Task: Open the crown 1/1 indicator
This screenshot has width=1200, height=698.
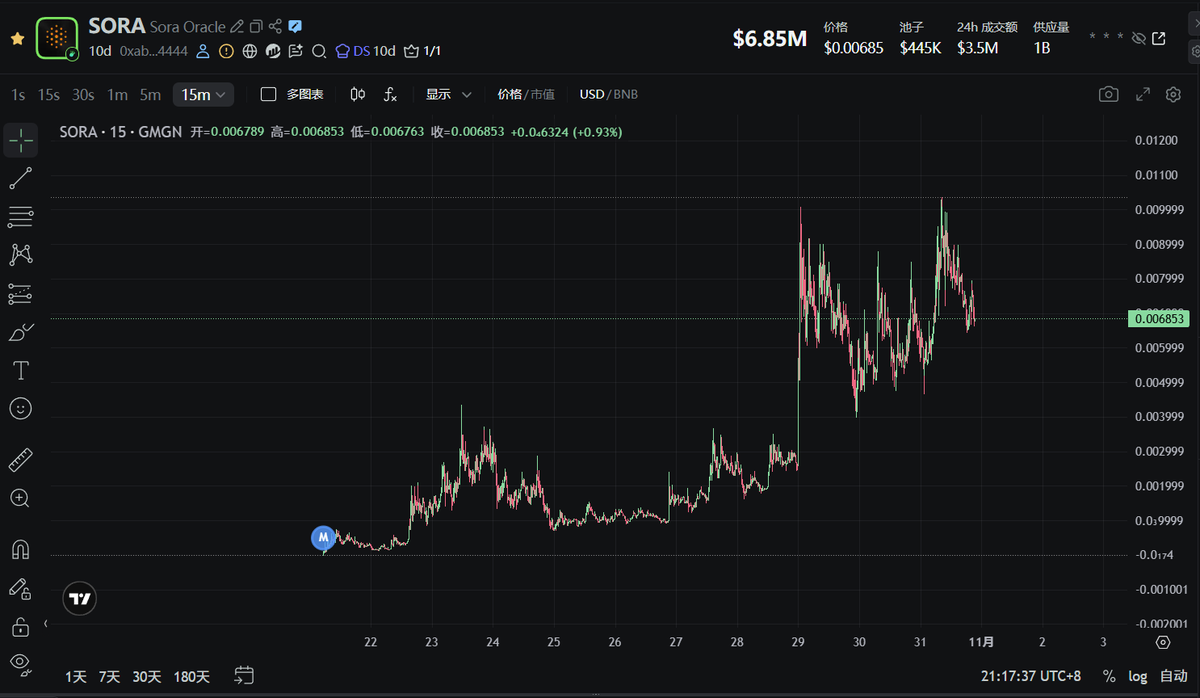Action: pos(422,51)
